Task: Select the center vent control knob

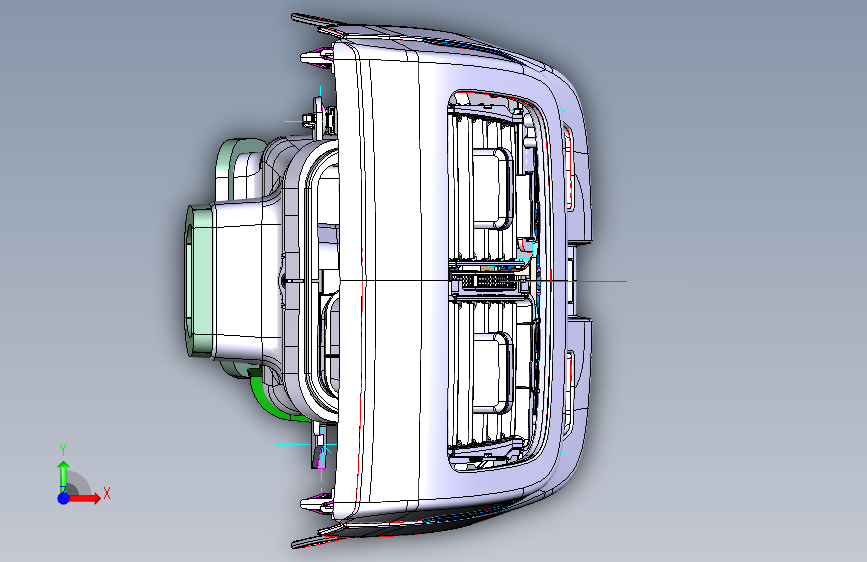Action: [488, 282]
